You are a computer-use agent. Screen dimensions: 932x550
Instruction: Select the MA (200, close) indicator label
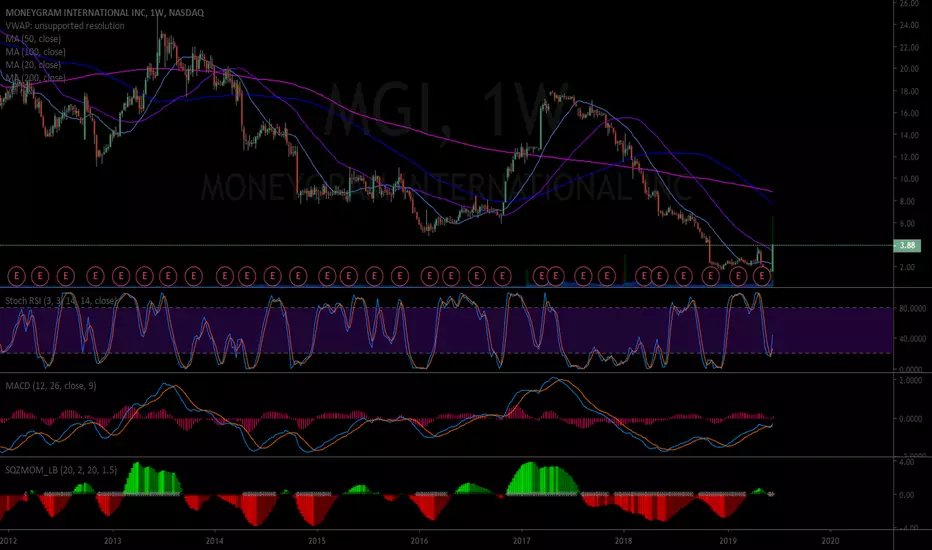36,78
